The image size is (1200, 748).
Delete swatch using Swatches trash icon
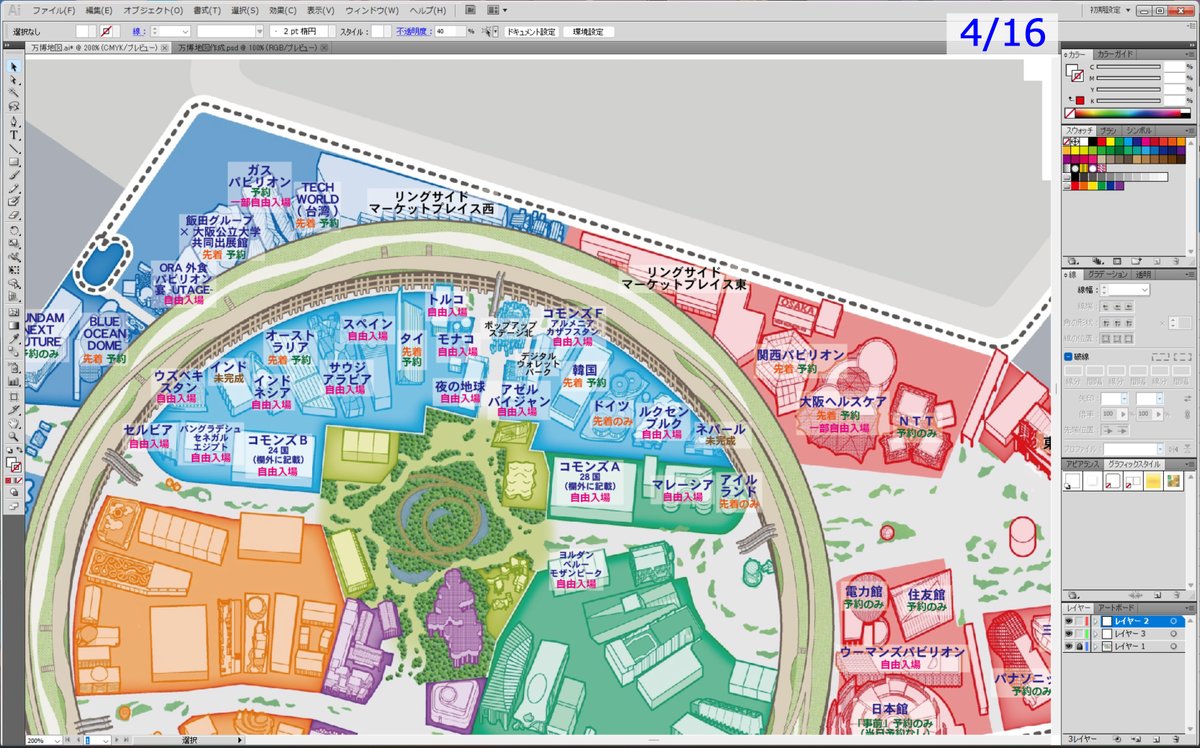point(1177,262)
